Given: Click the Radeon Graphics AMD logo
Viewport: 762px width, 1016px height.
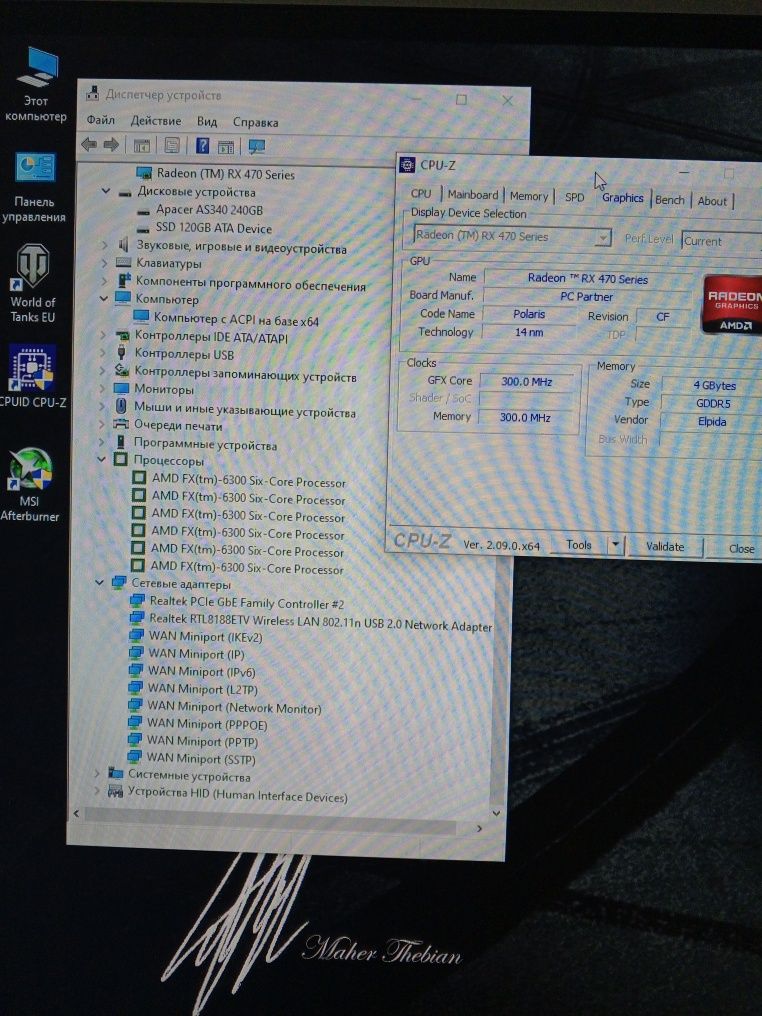Looking at the screenshot, I should click(x=732, y=305).
